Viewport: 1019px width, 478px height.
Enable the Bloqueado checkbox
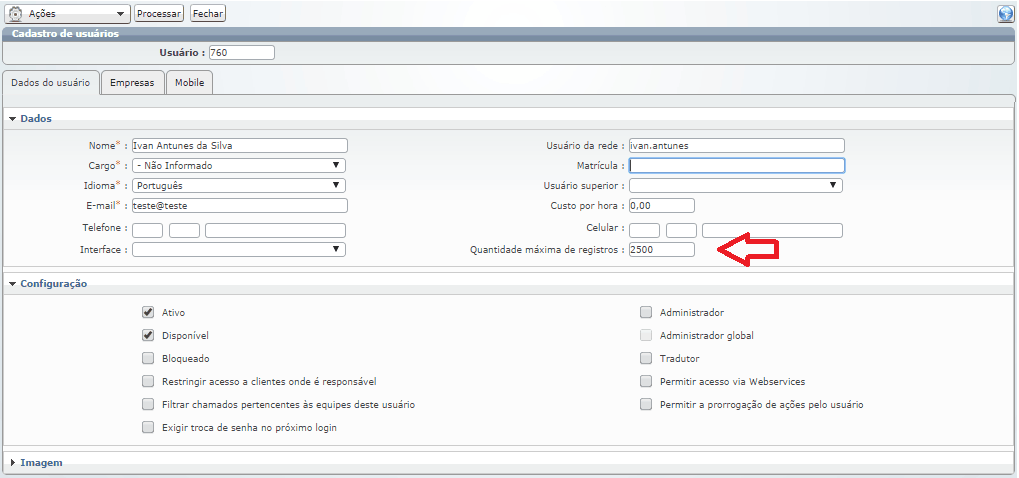tap(148, 359)
